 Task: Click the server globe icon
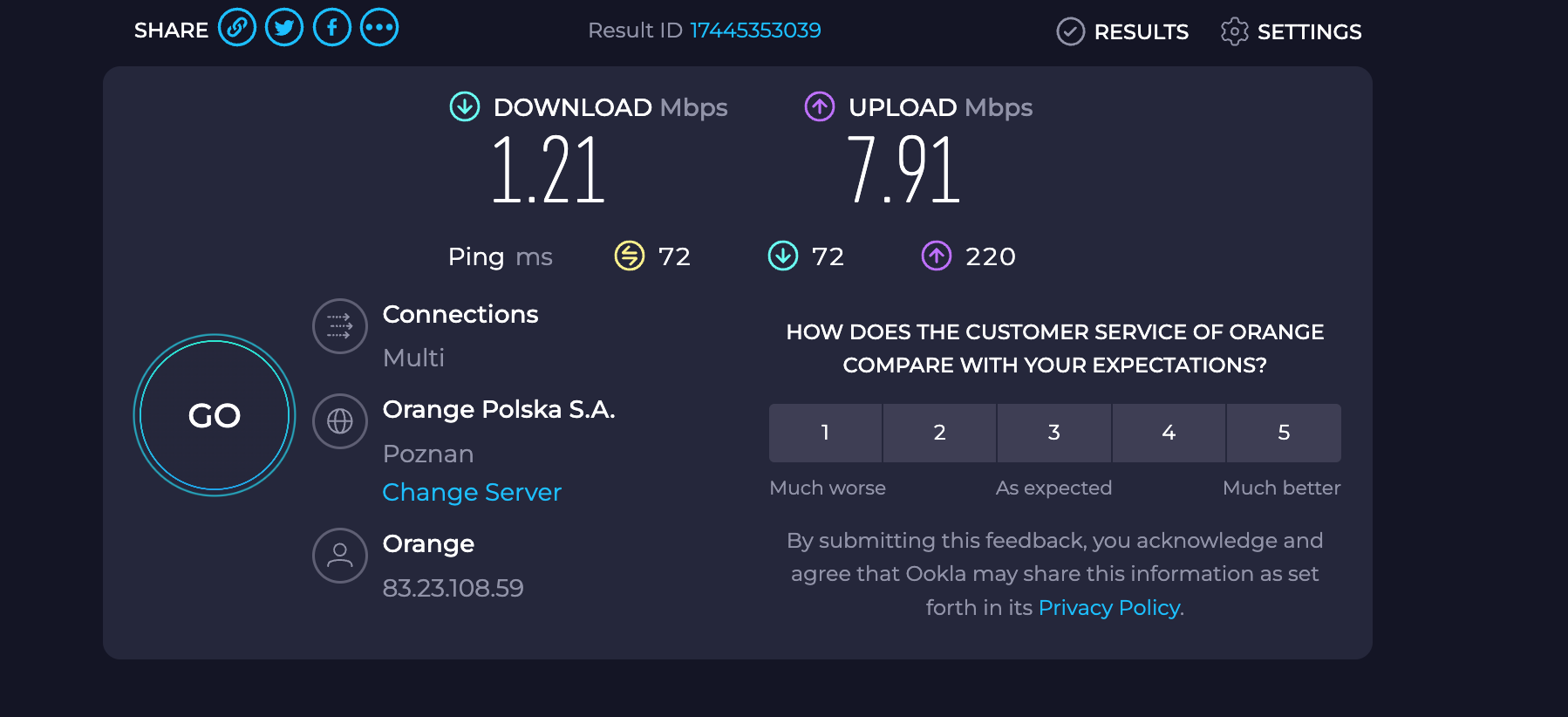click(340, 421)
